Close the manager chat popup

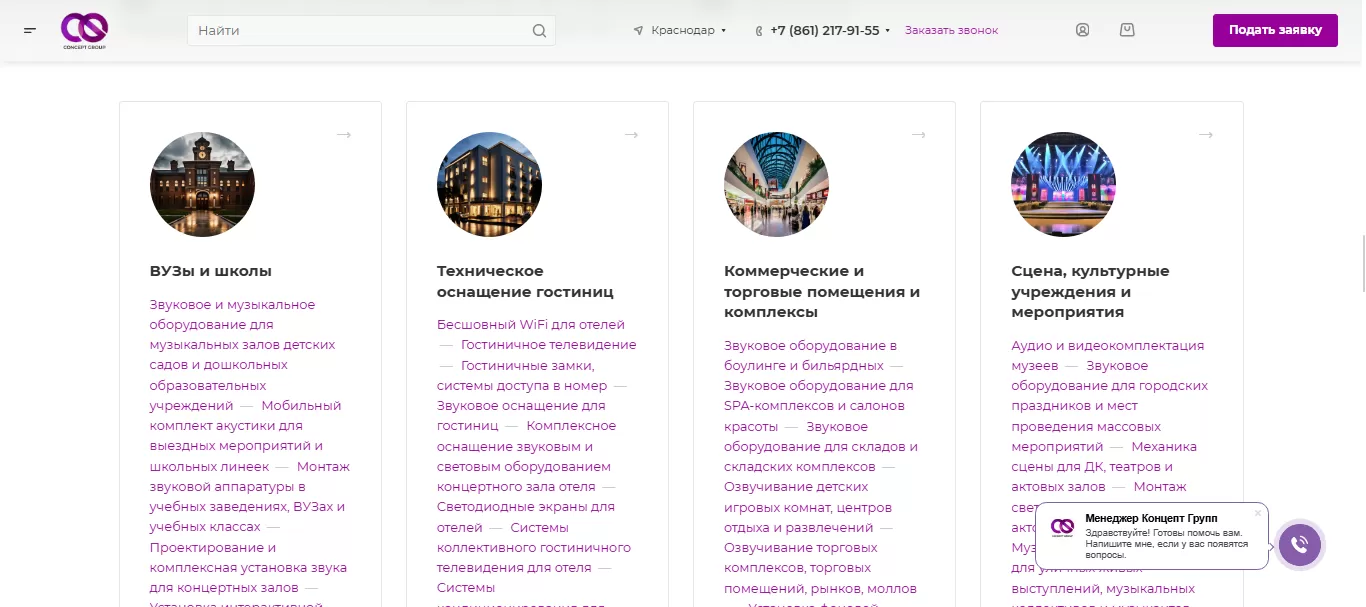1258,513
